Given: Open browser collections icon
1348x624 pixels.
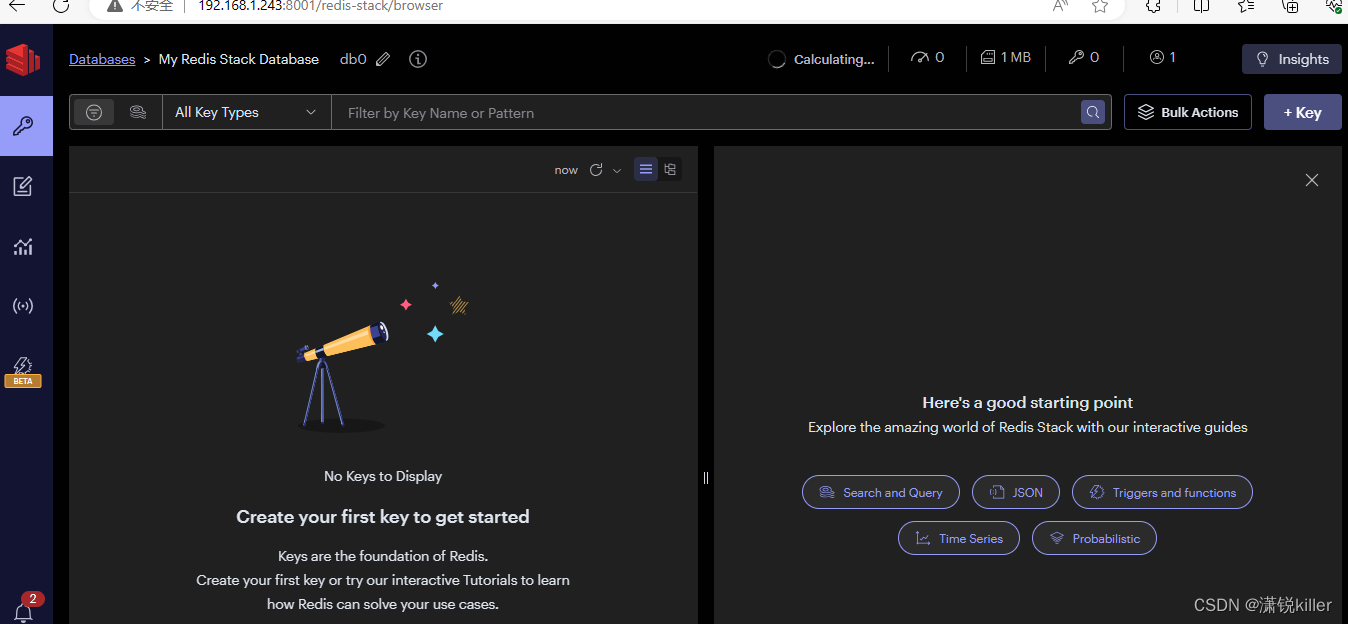Looking at the screenshot, I should point(1290,5).
